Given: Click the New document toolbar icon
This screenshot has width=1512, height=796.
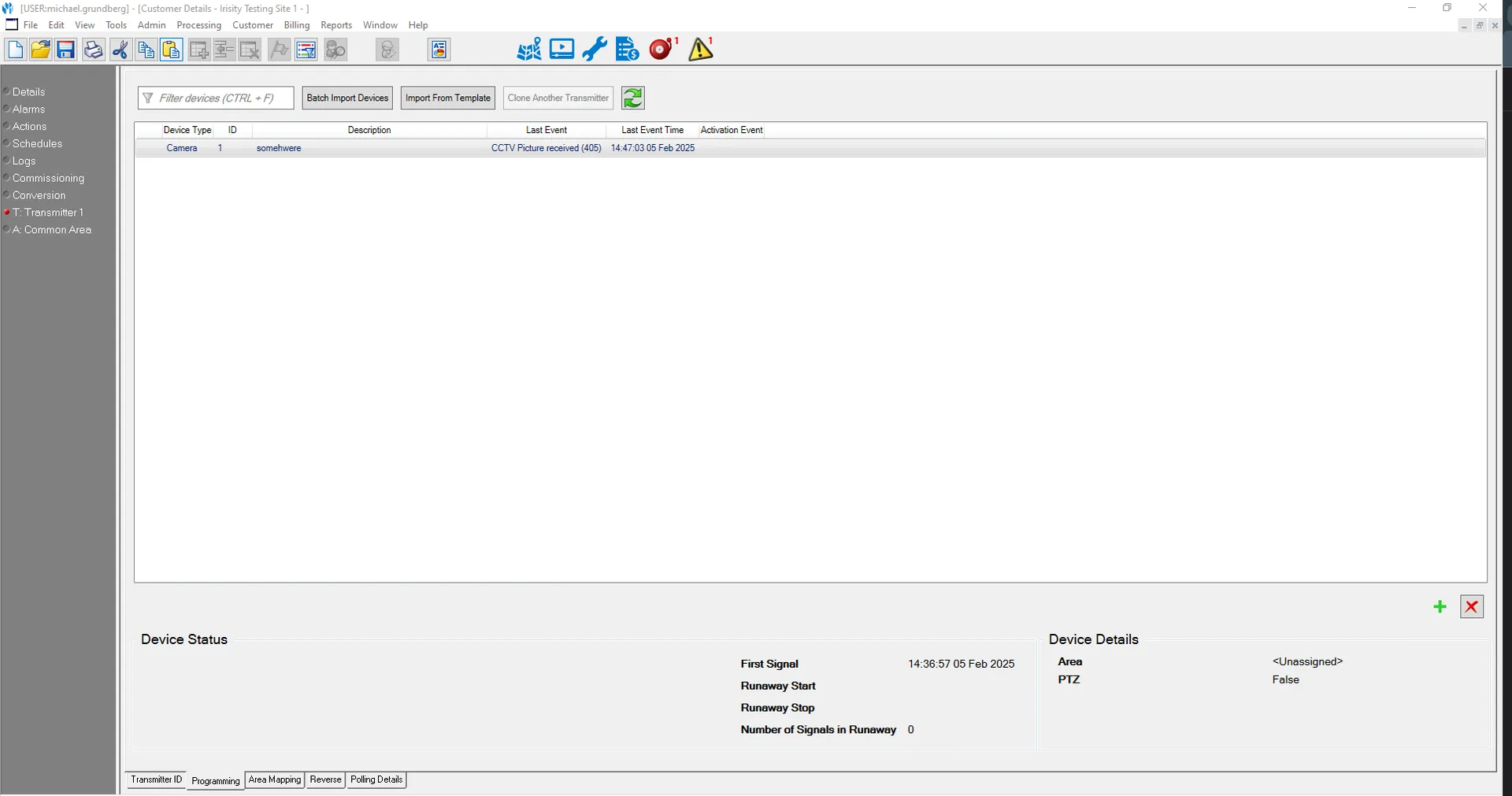Looking at the screenshot, I should point(15,50).
